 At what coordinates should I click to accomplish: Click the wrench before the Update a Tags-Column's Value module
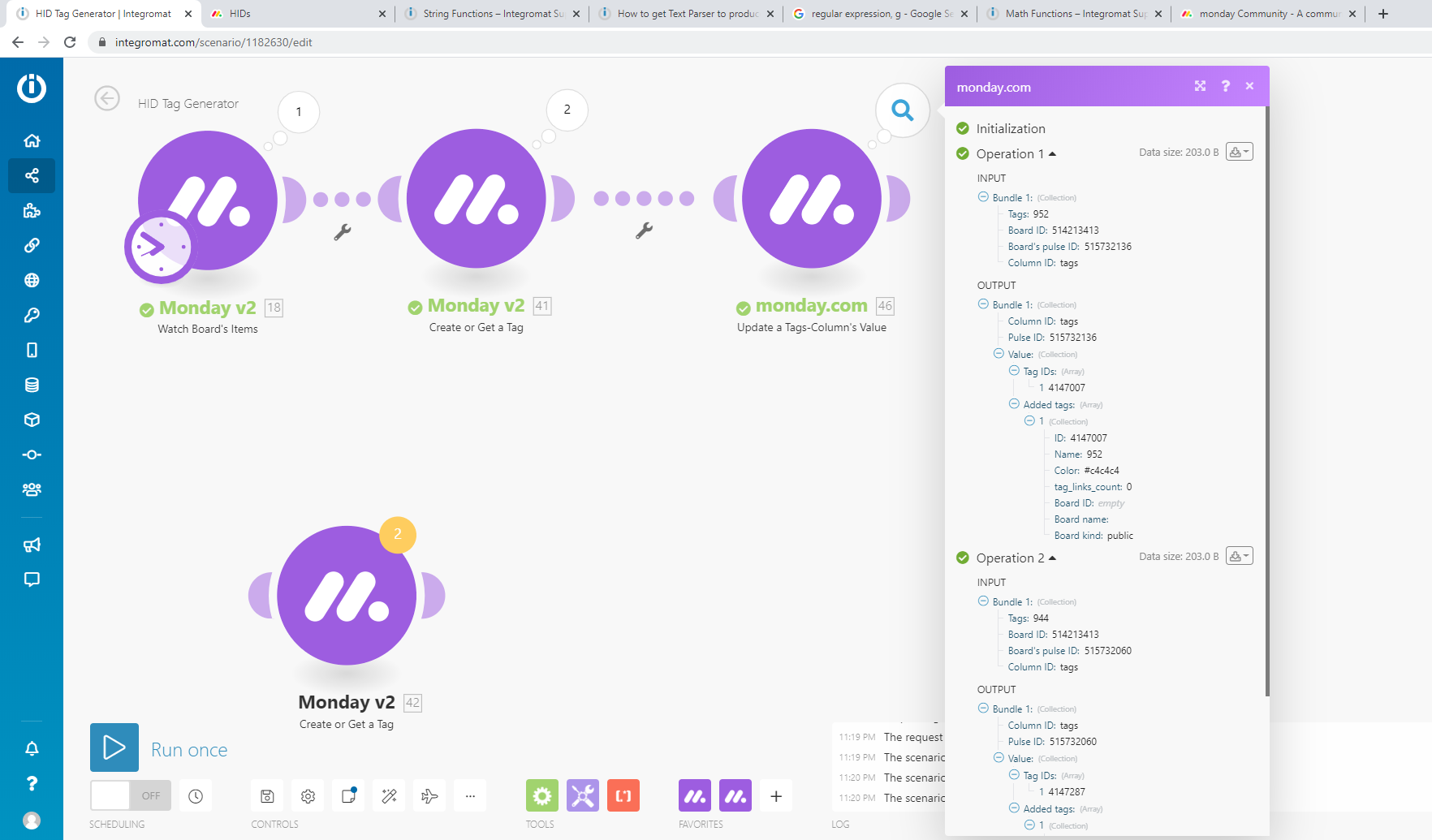(x=644, y=230)
